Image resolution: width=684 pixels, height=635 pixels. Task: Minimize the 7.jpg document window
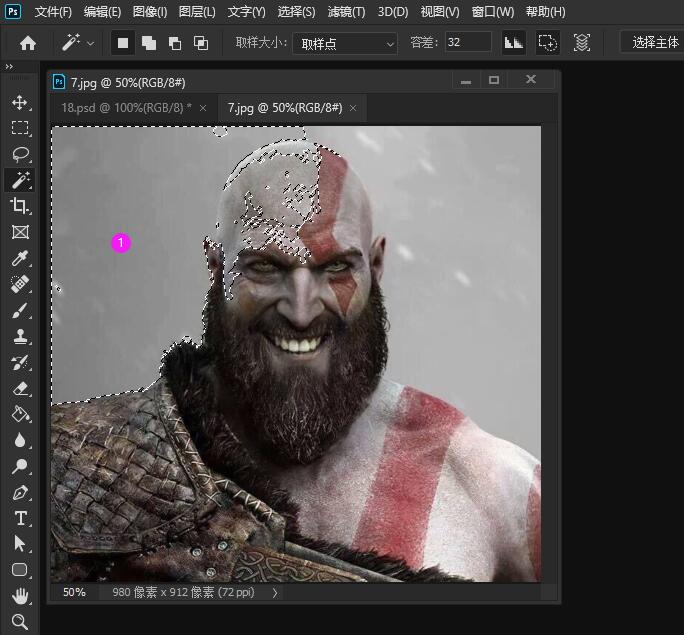(466, 80)
